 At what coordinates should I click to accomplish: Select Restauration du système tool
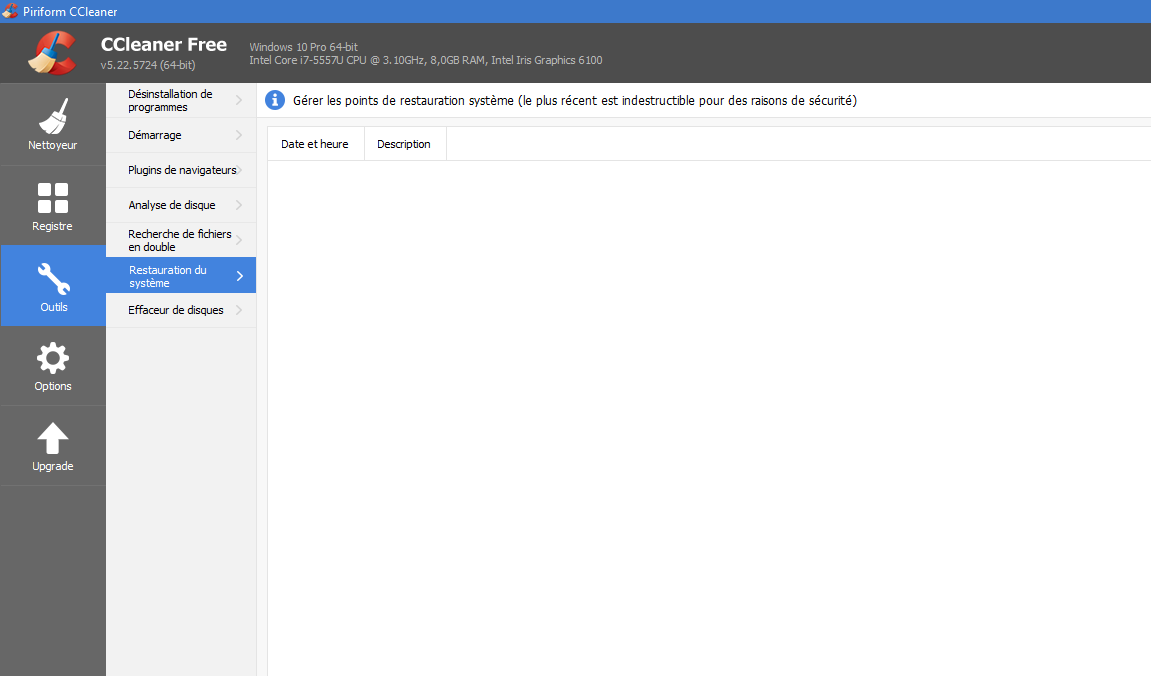(181, 275)
